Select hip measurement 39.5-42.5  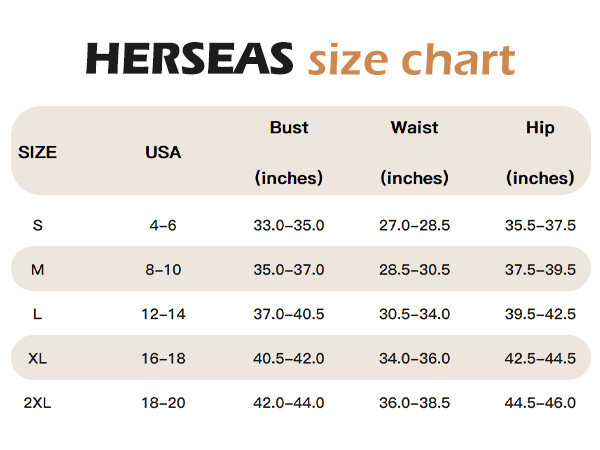click(540, 314)
